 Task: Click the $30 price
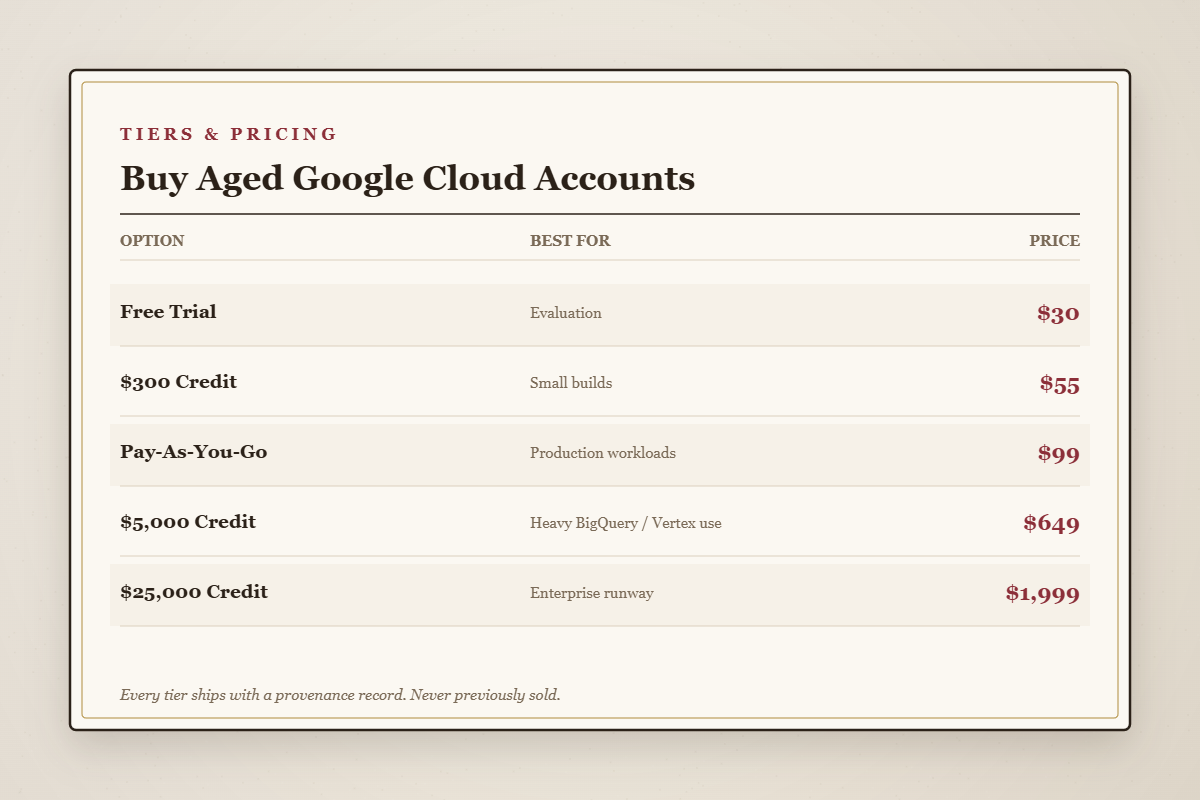coord(1058,313)
